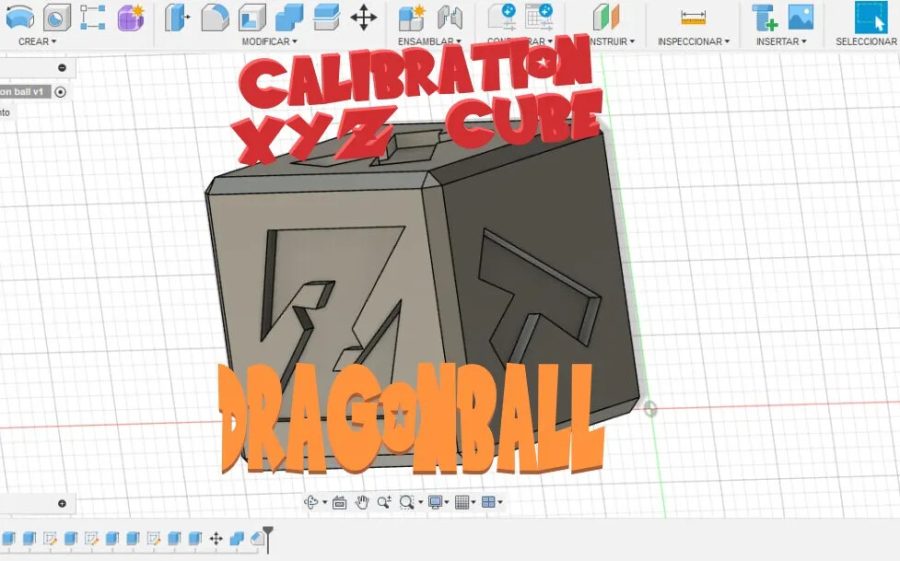Open the MODIFICAR dropdown menu
The image size is (900, 561).
pyautogui.click(x=269, y=41)
